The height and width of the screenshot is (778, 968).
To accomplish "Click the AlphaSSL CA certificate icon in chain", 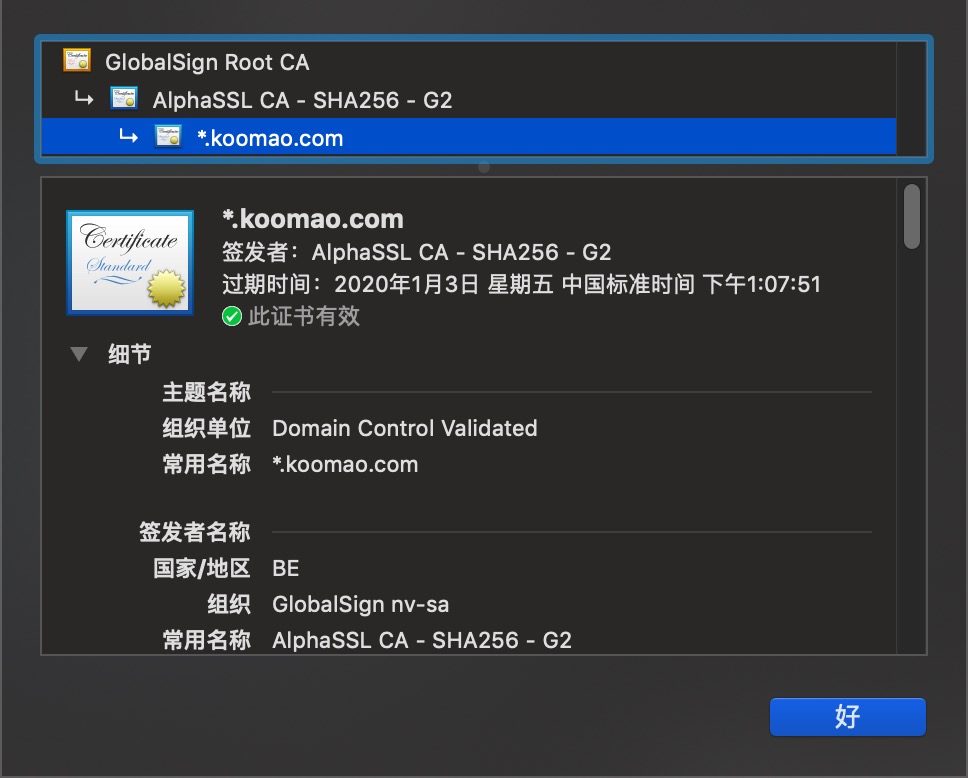I will [x=123, y=98].
